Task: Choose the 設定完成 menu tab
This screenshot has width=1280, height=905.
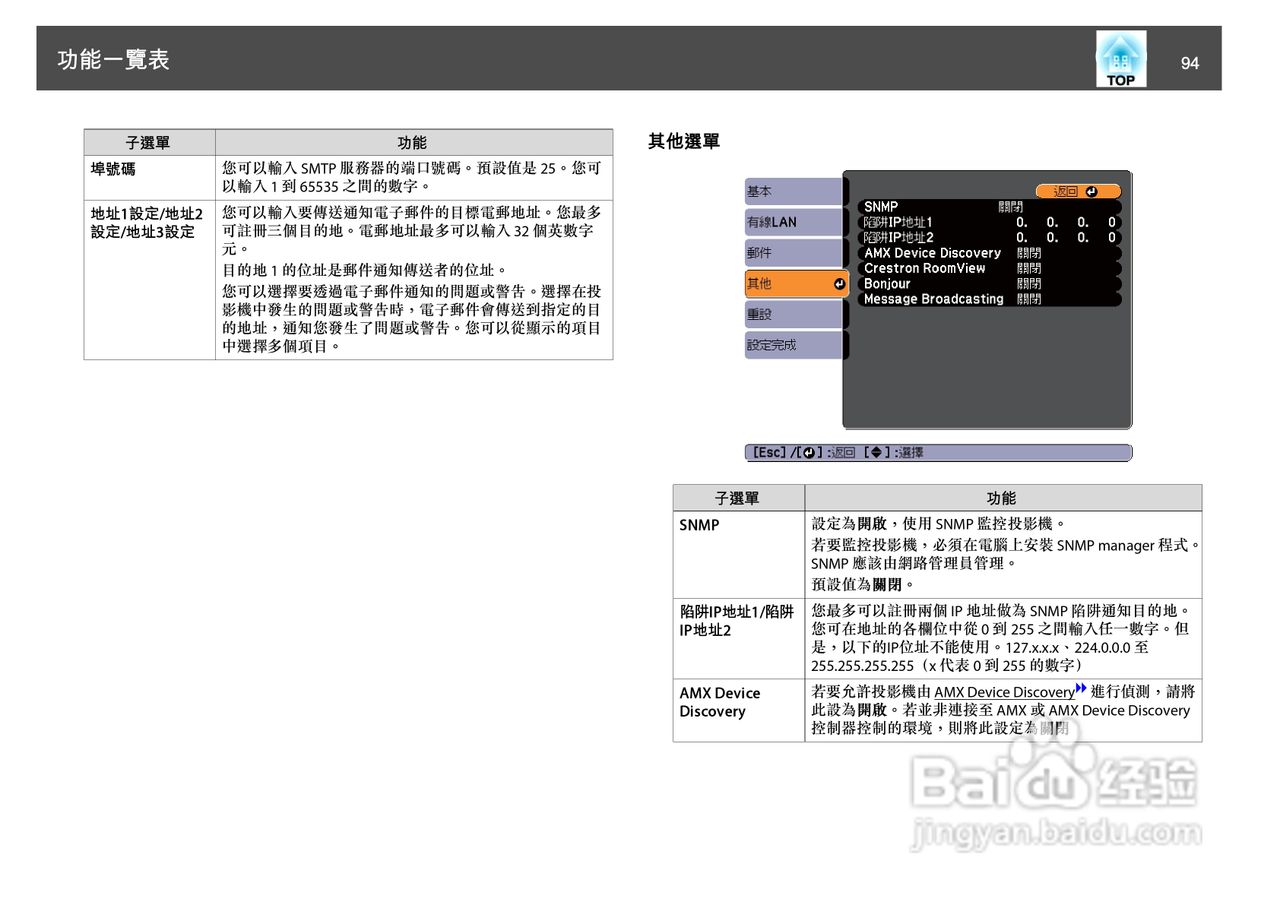Action: [794, 345]
